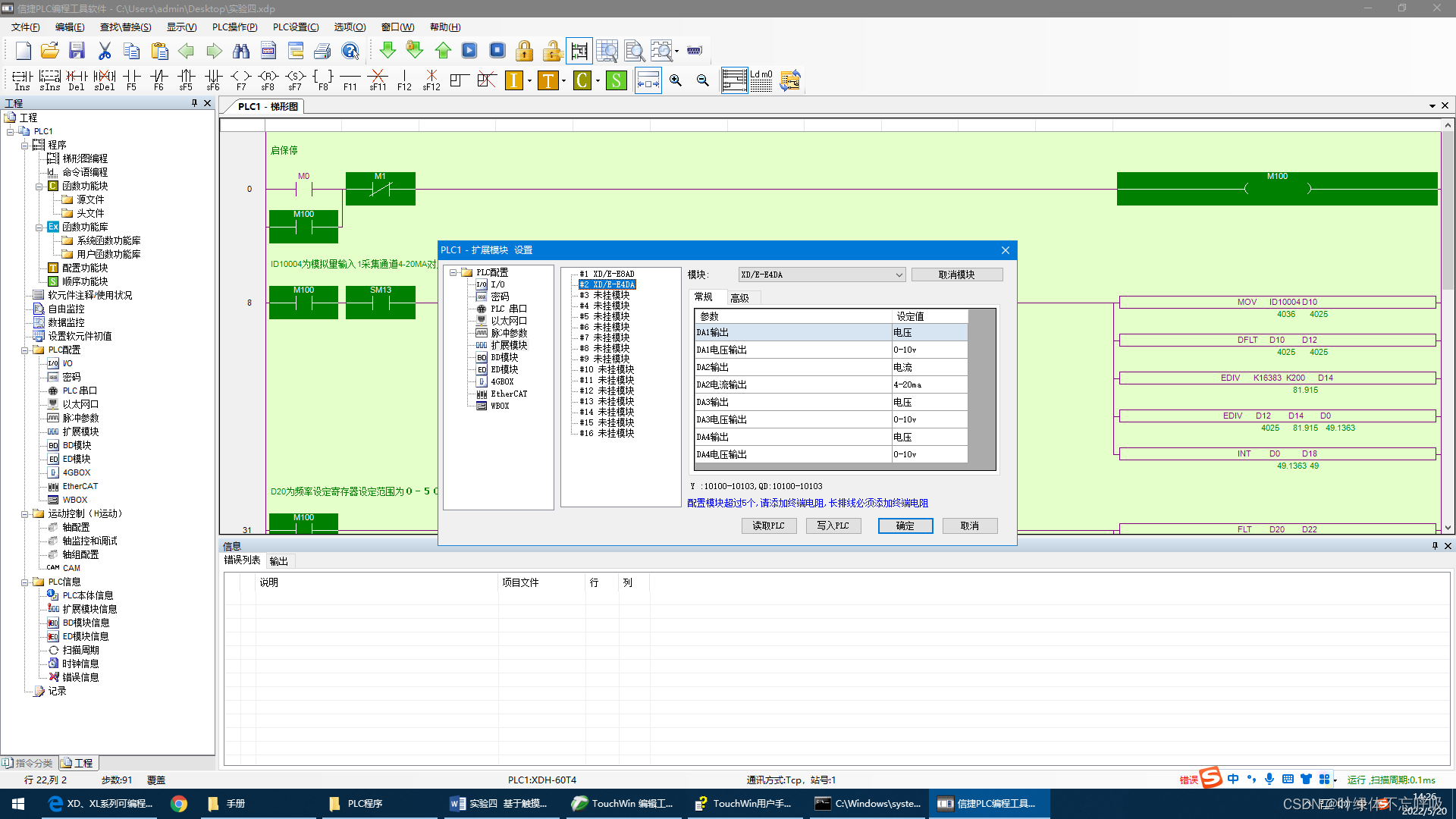Screen dimensions: 1456x819
Task: Click the binoculars Find icon
Action: (x=241, y=51)
